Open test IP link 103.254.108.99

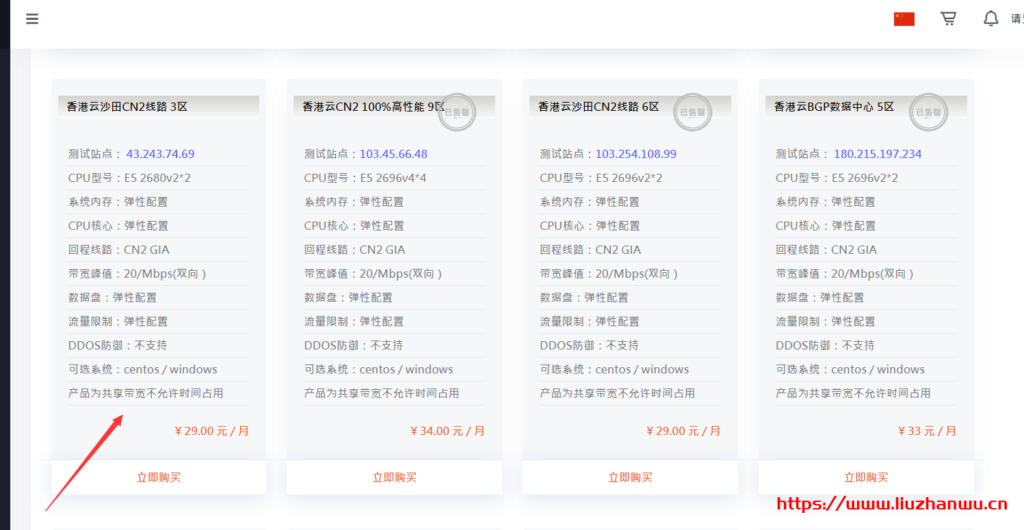[x=636, y=154]
